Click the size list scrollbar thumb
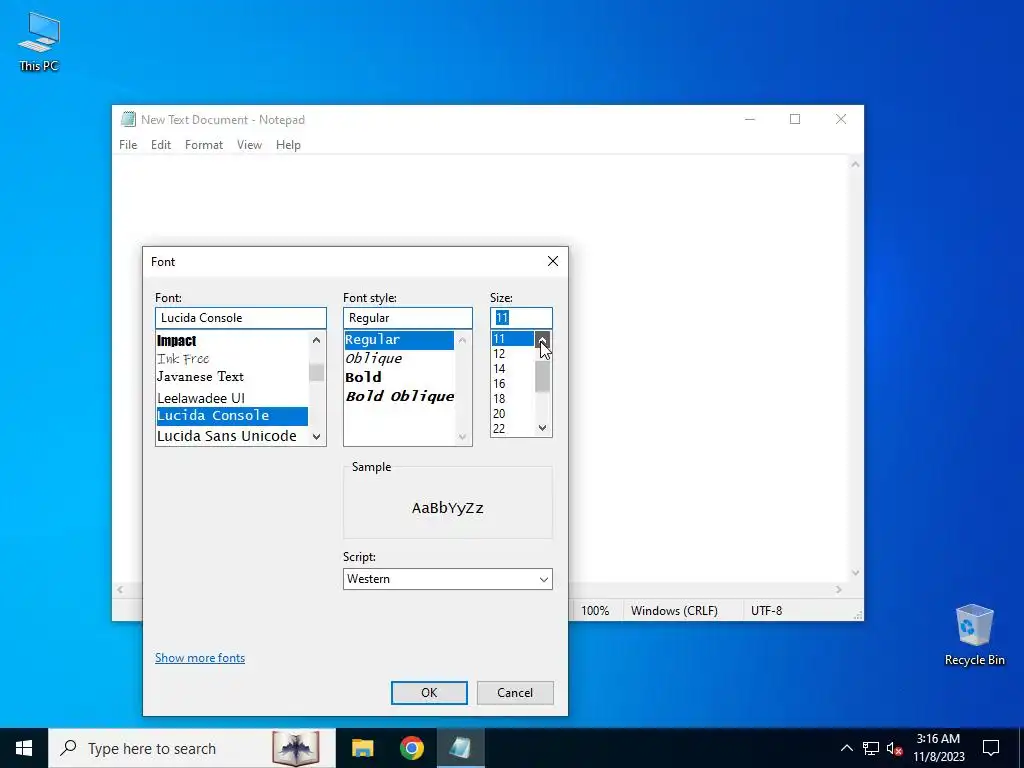1024x768 pixels. click(x=543, y=377)
